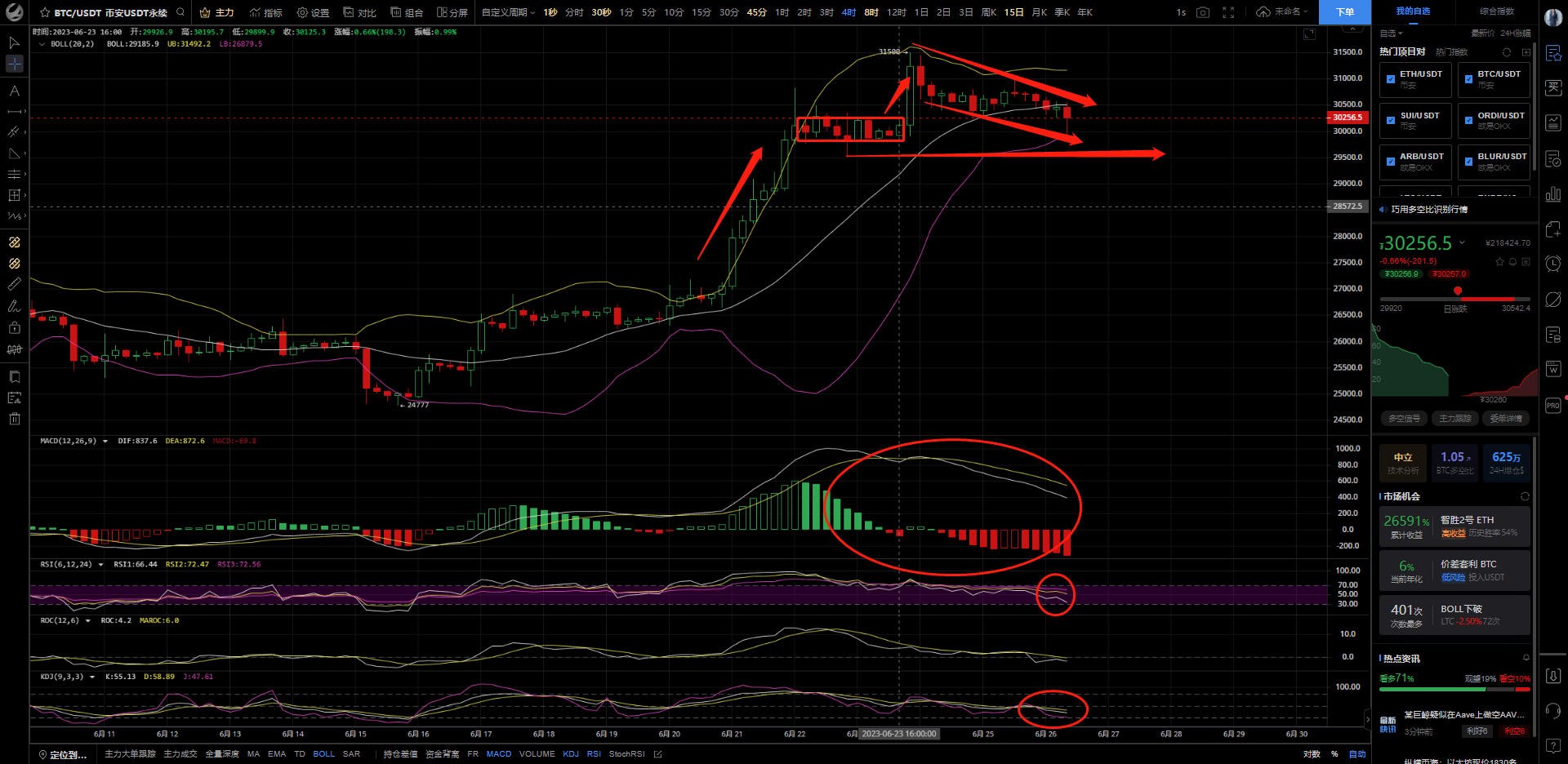Switch to the 15日 timeframe
Viewport: 1568px width, 764px height.
pos(1013,12)
